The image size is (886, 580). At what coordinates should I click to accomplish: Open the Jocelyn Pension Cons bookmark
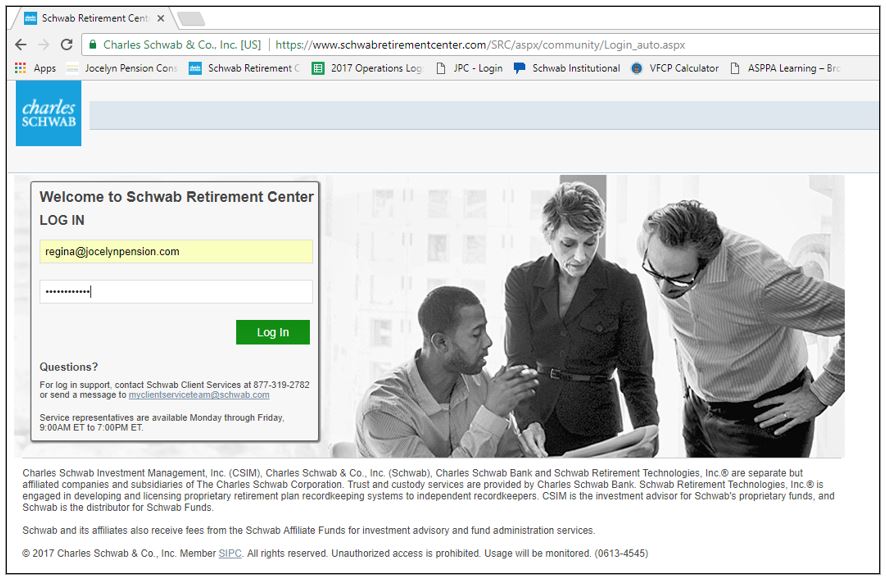point(121,68)
